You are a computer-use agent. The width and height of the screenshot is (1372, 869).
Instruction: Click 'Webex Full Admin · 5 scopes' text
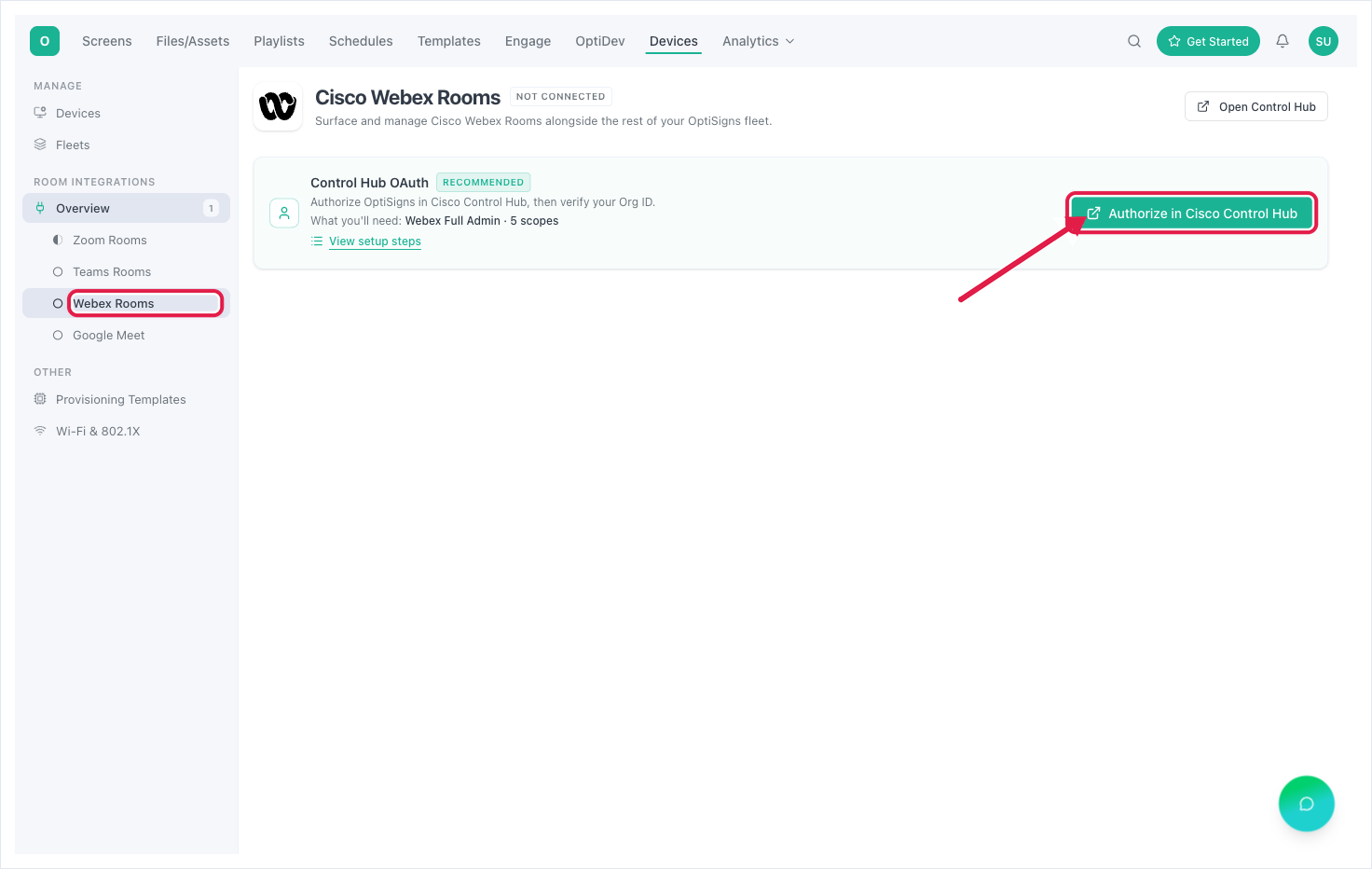tap(482, 221)
